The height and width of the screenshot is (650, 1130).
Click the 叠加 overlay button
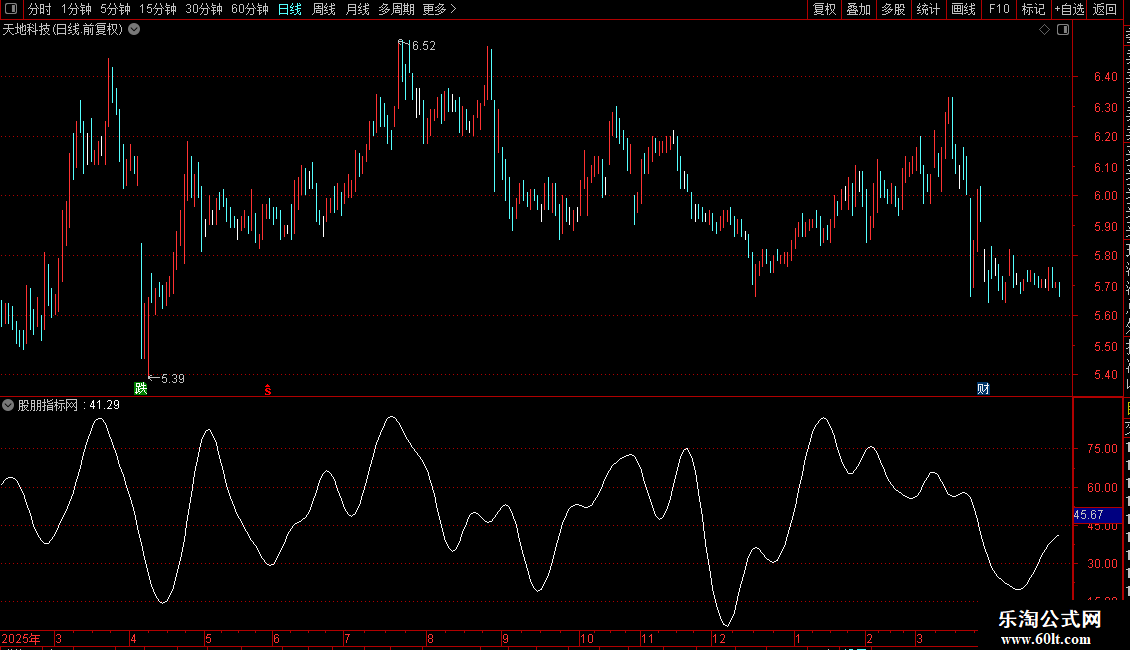pyautogui.click(x=858, y=9)
